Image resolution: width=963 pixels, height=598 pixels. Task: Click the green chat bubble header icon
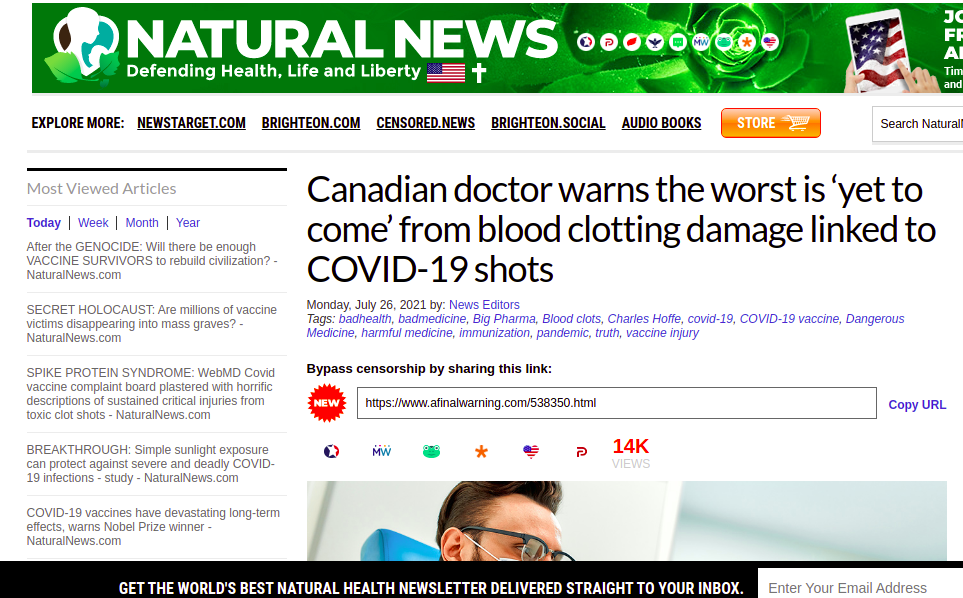click(x=678, y=42)
